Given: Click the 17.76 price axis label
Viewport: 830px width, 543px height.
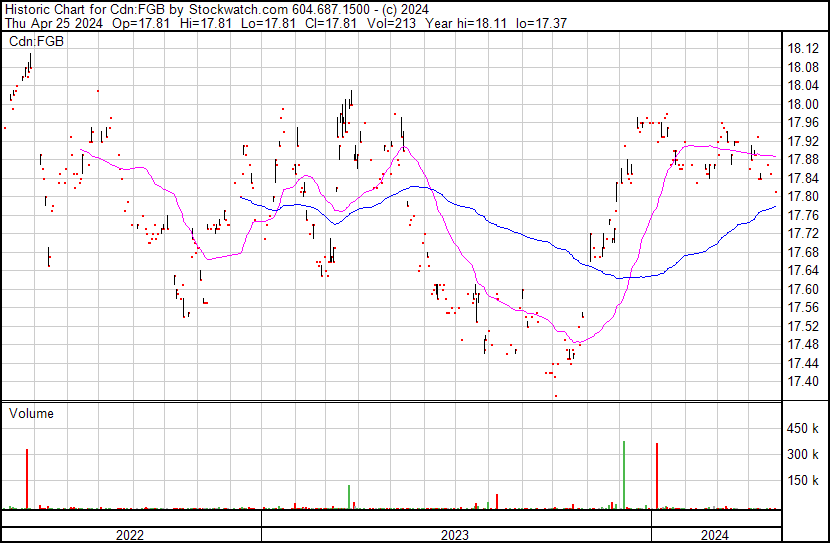Looking at the screenshot, I should pos(804,216).
